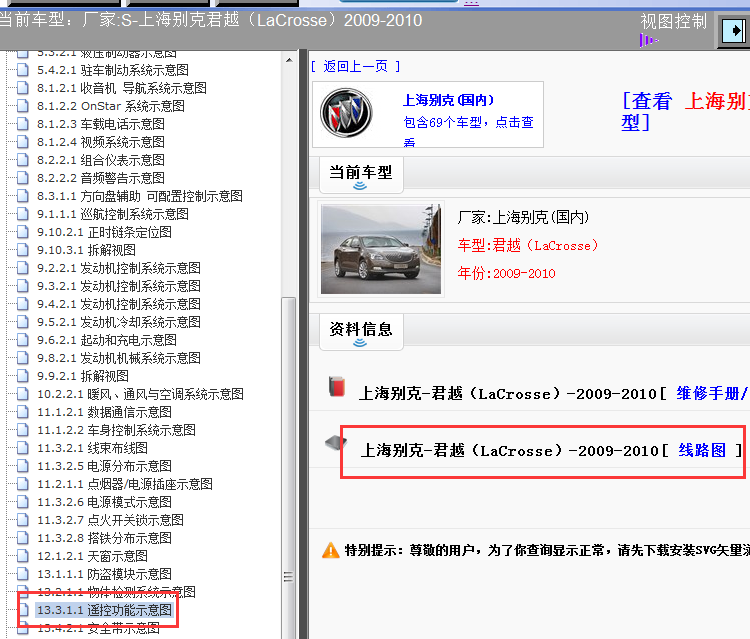Viewport: 750px width, 639px height.
Task: Select 9.10.2.1 正时链条定位图
Action: [x=104, y=232]
